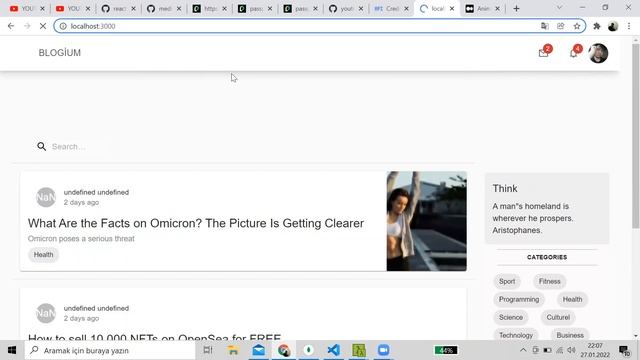Click the page vertical scrollbar thumb

click(x=636, y=135)
